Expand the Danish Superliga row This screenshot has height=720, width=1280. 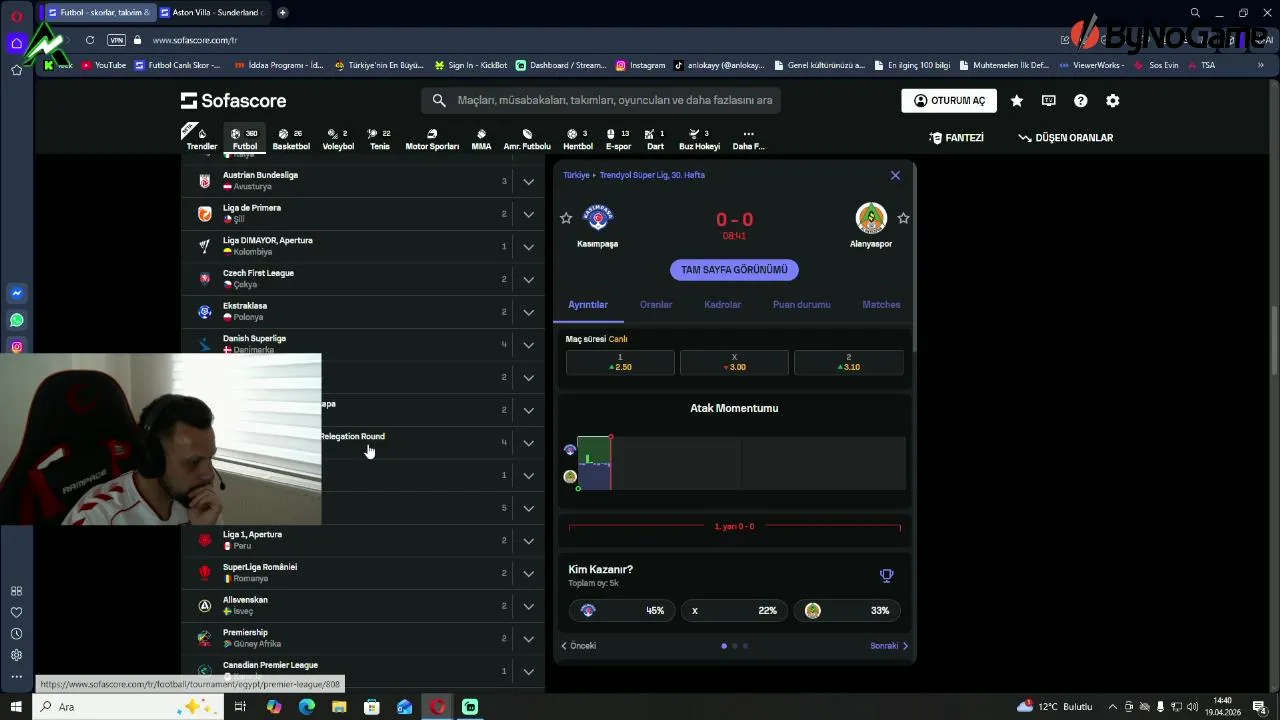[528, 345]
